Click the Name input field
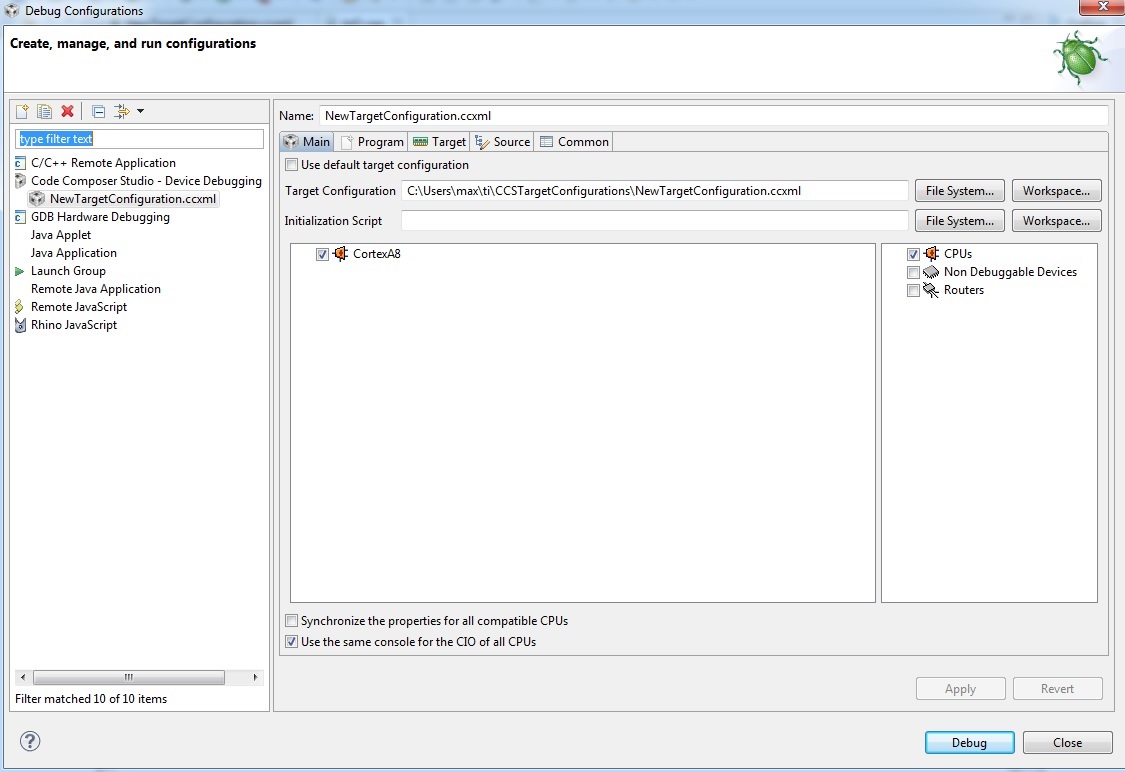This screenshot has height=772, width=1125. coord(714,116)
